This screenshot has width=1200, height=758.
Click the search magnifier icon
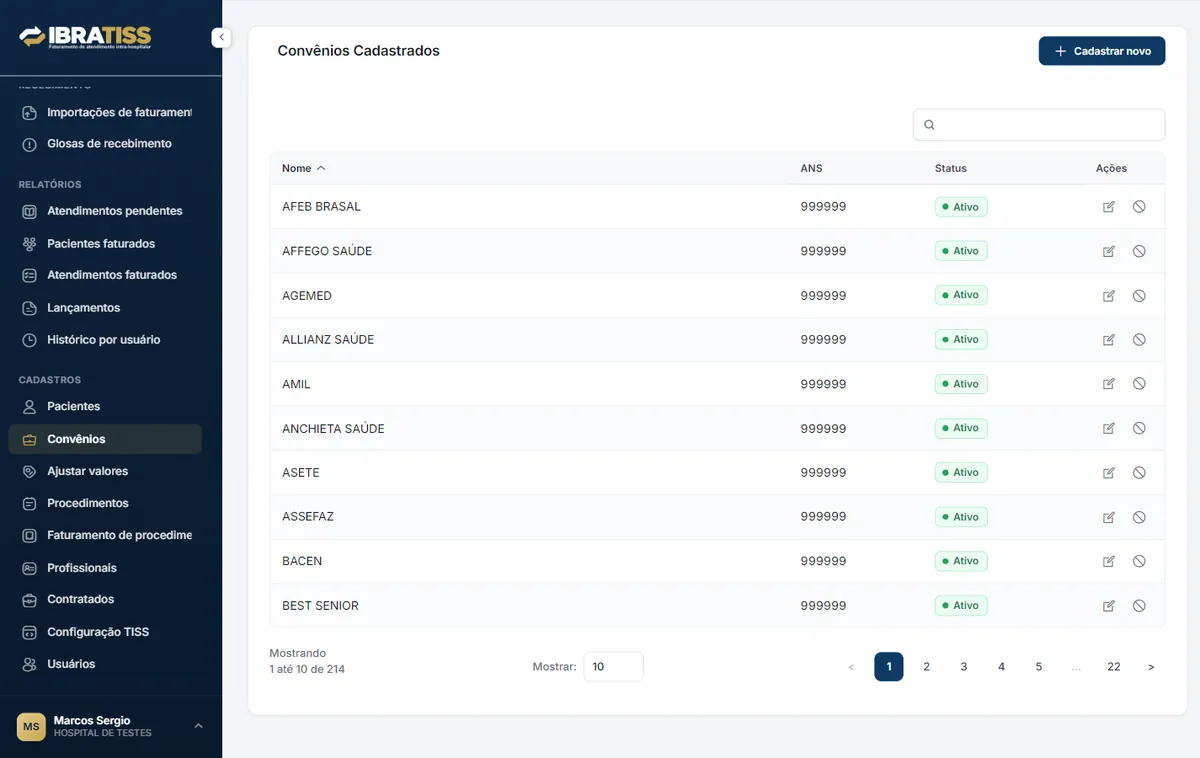pos(929,125)
